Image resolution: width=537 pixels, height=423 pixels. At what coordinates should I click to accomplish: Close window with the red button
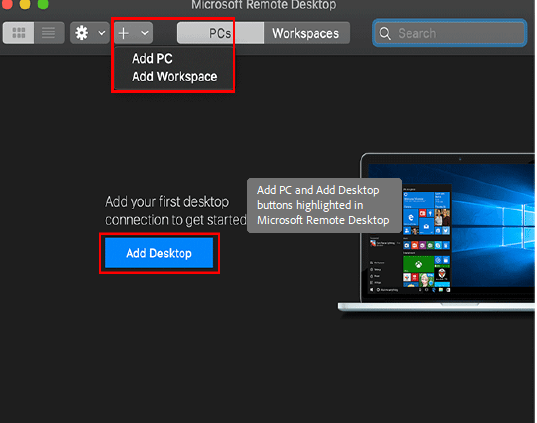point(7,3)
